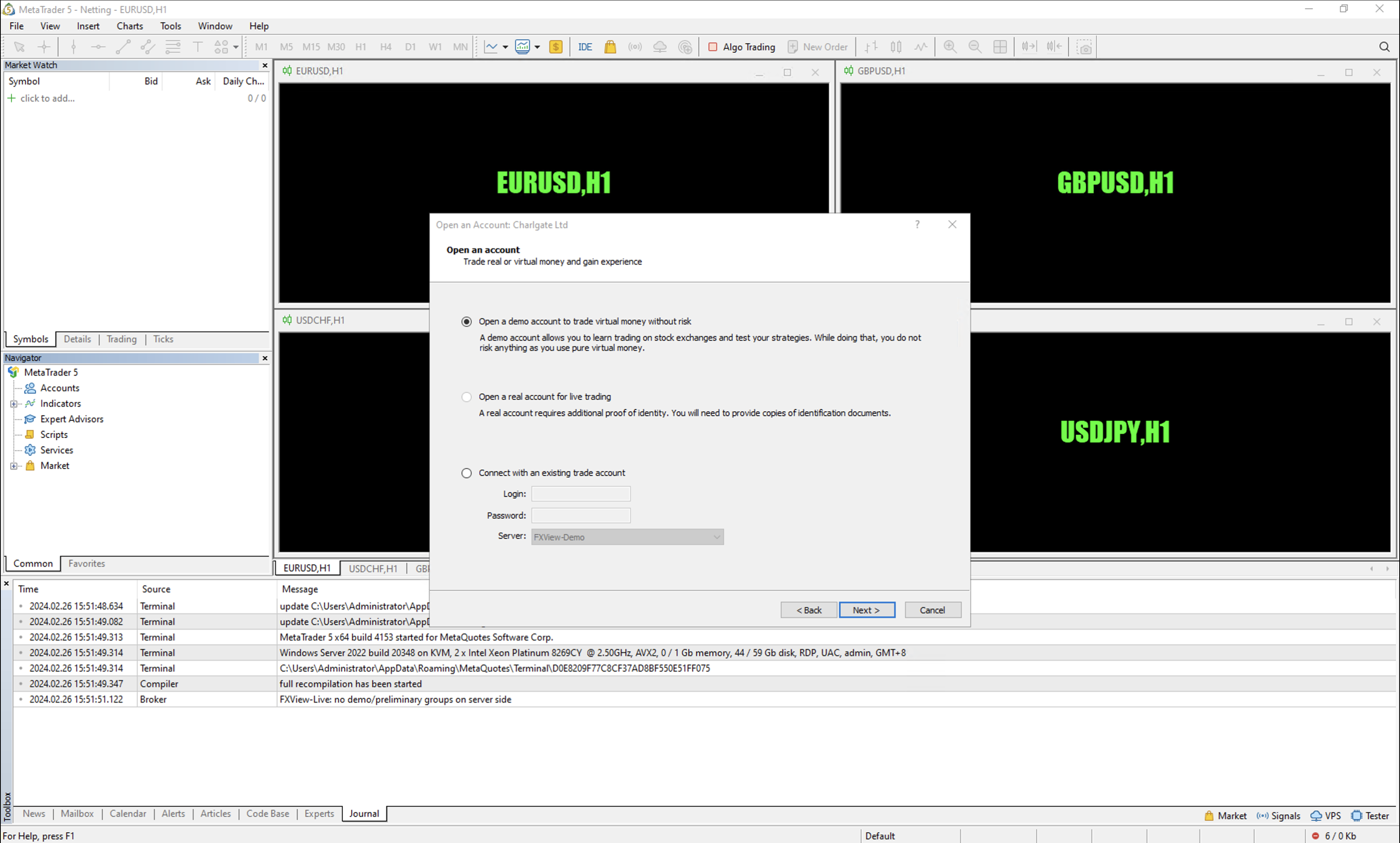Open the Experts tab in Toolbox
This screenshot has height=843, width=1400.
(x=319, y=813)
